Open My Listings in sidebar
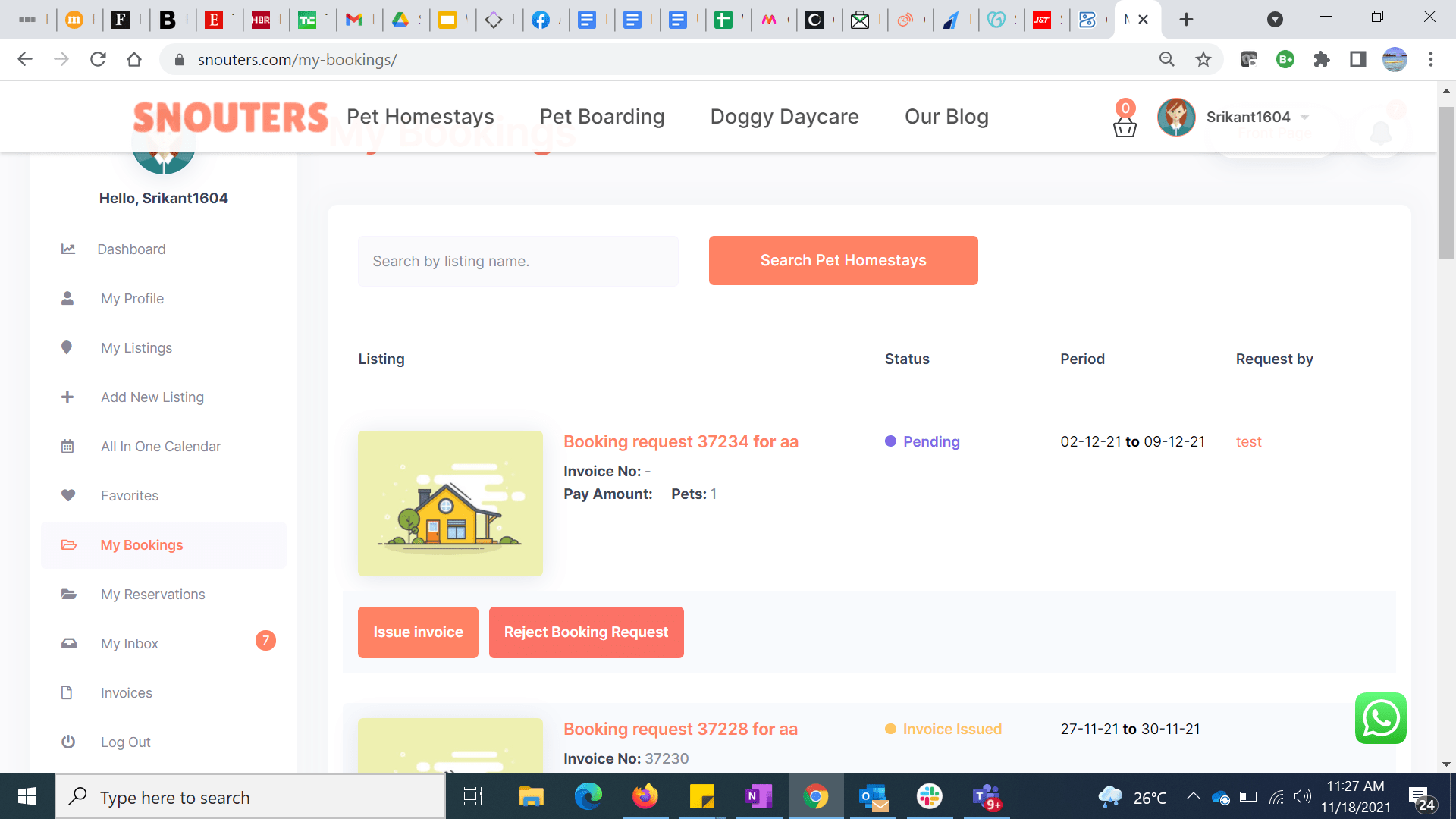Viewport: 1456px width, 819px height. coord(136,348)
